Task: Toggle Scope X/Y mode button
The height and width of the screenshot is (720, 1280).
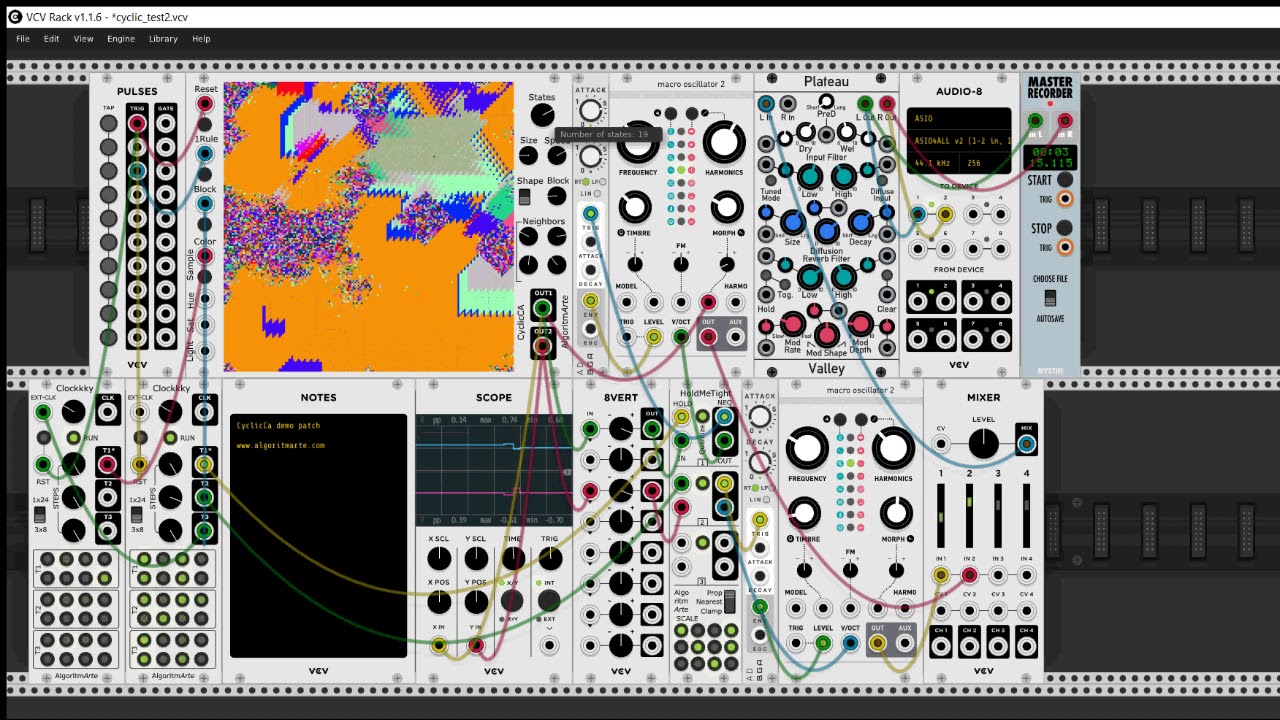Action: (512, 600)
